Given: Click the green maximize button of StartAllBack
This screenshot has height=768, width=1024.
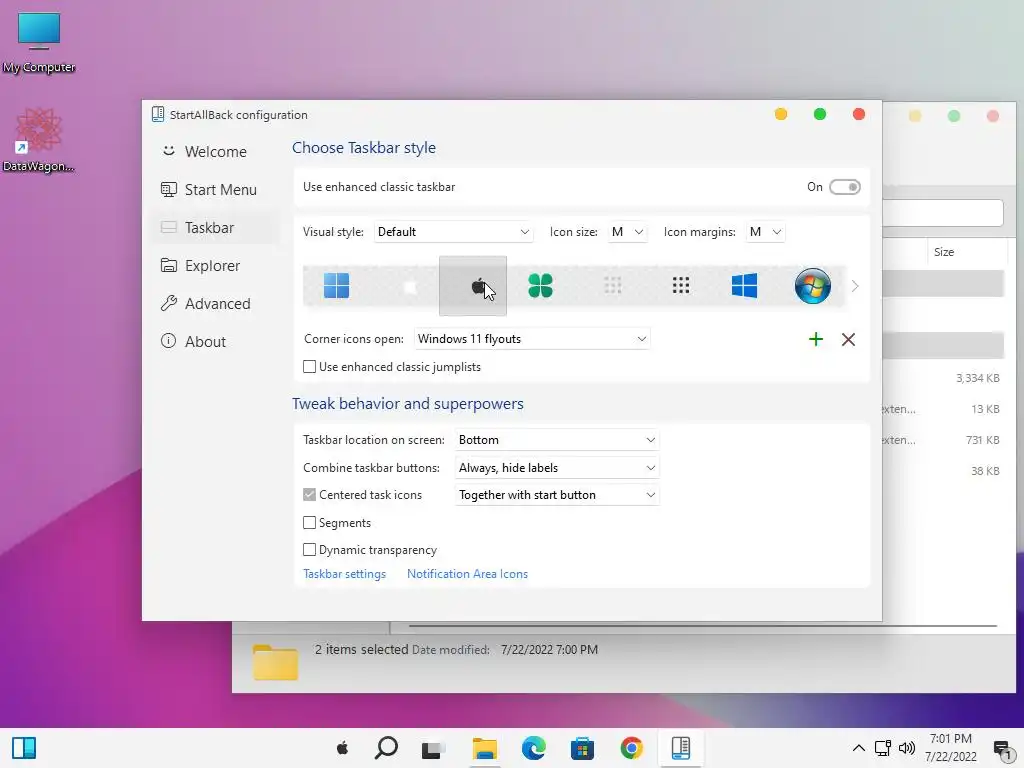Looking at the screenshot, I should 820,114.
